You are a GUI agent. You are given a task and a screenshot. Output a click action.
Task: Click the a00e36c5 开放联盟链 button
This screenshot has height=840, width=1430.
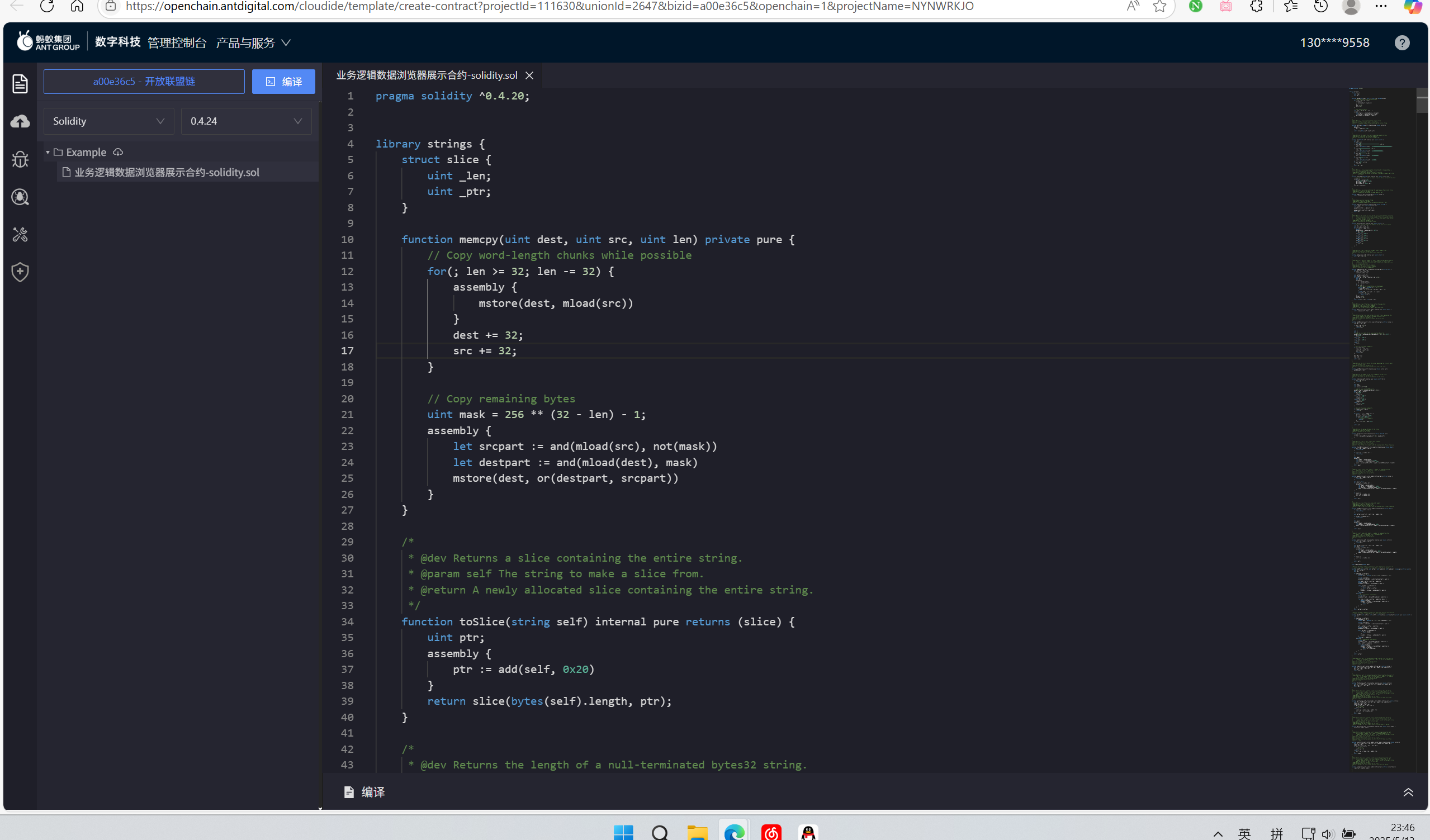tap(144, 82)
